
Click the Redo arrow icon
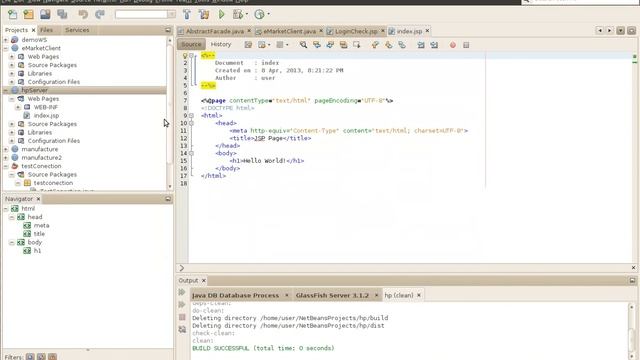click(100, 15)
